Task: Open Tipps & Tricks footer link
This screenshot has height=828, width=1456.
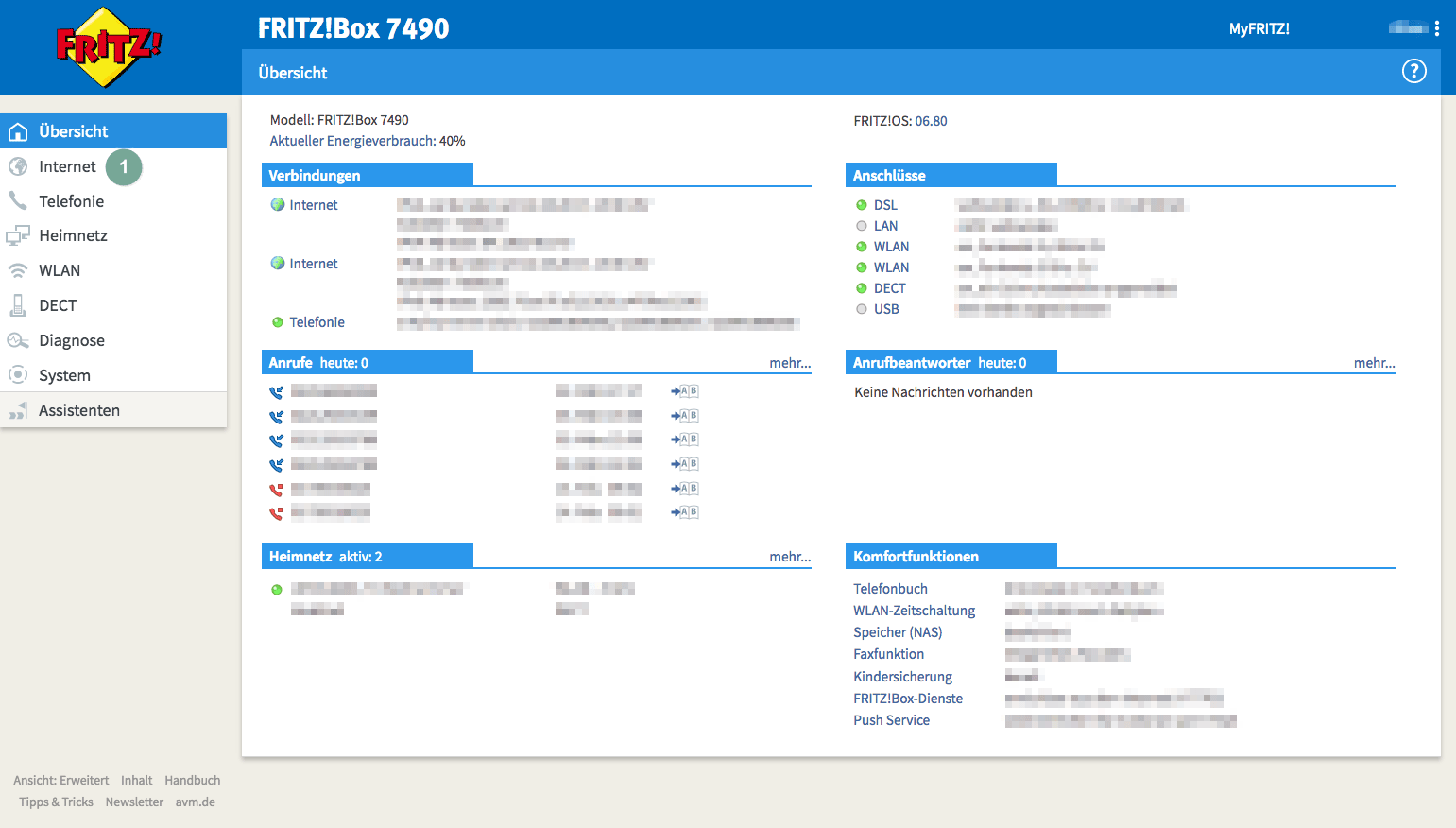Action: point(56,802)
